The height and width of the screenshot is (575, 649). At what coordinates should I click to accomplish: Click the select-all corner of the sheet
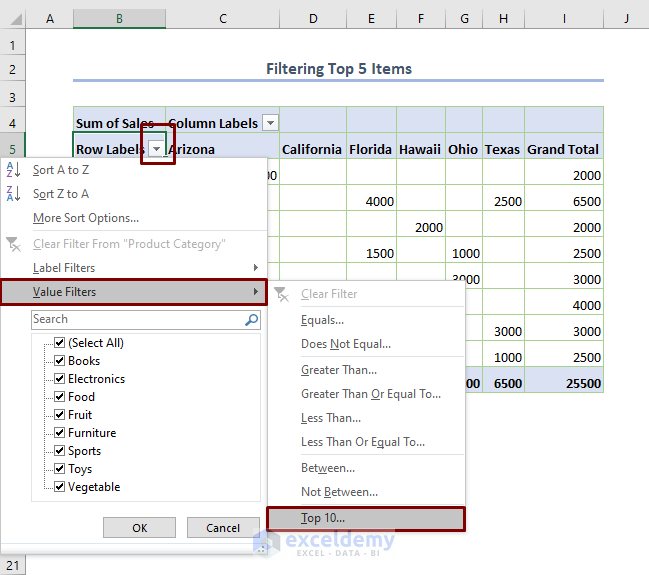(15, 19)
